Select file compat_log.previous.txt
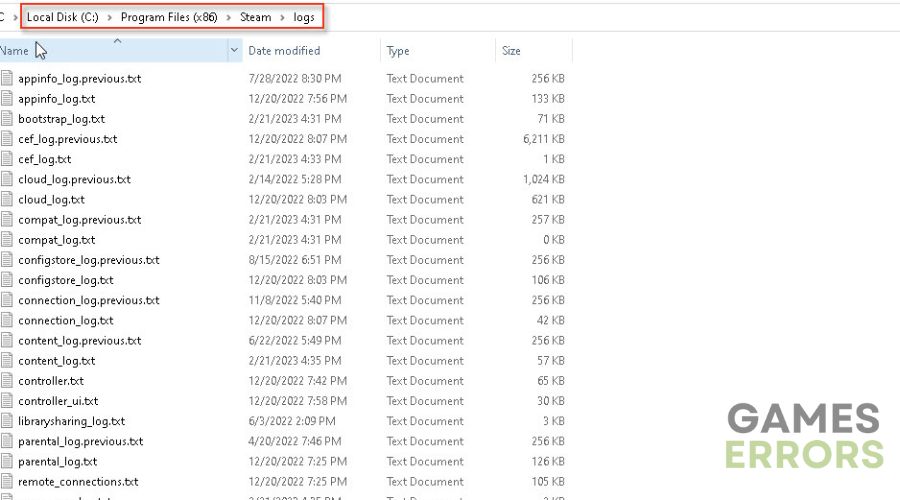The image size is (900, 500). tap(80, 219)
